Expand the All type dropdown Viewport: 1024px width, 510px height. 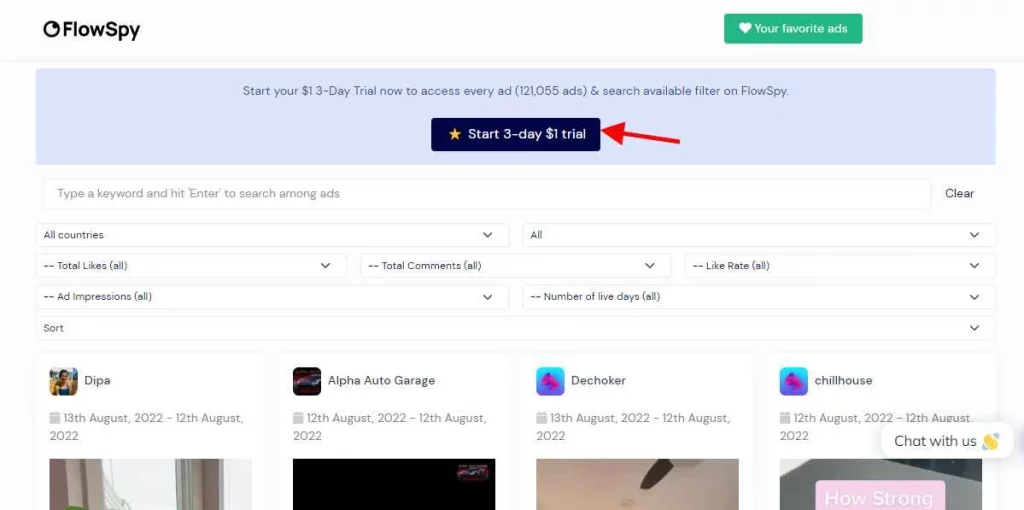click(759, 235)
